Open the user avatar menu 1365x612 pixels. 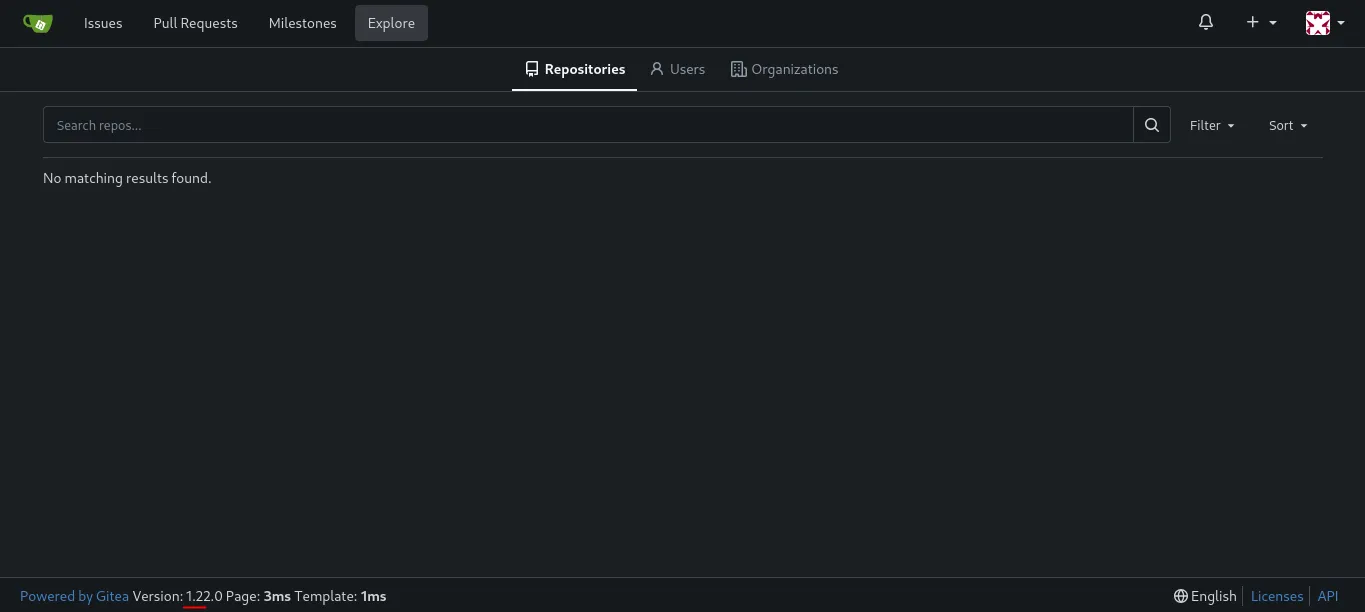coord(1325,23)
